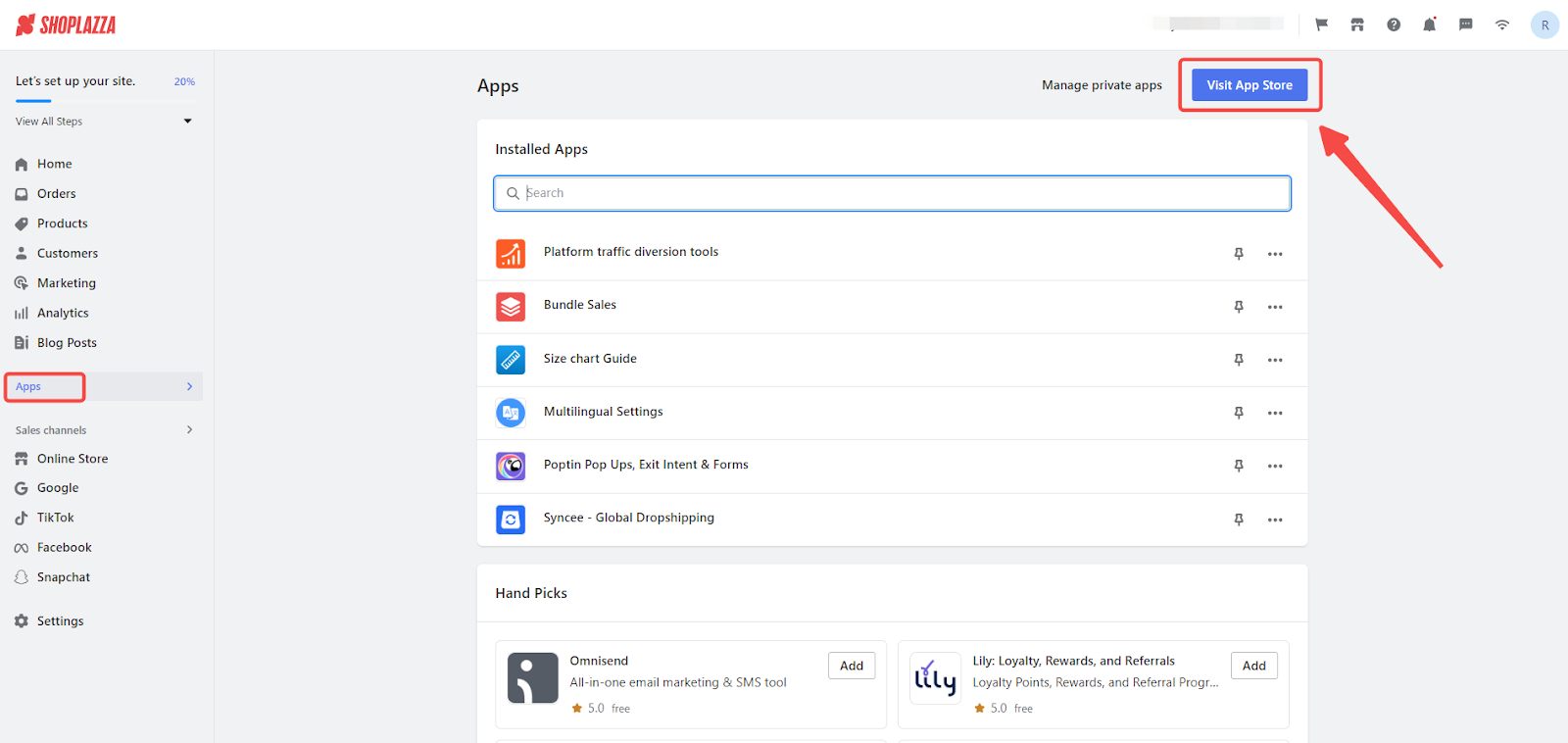Click Poptin app icon

click(511, 466)
